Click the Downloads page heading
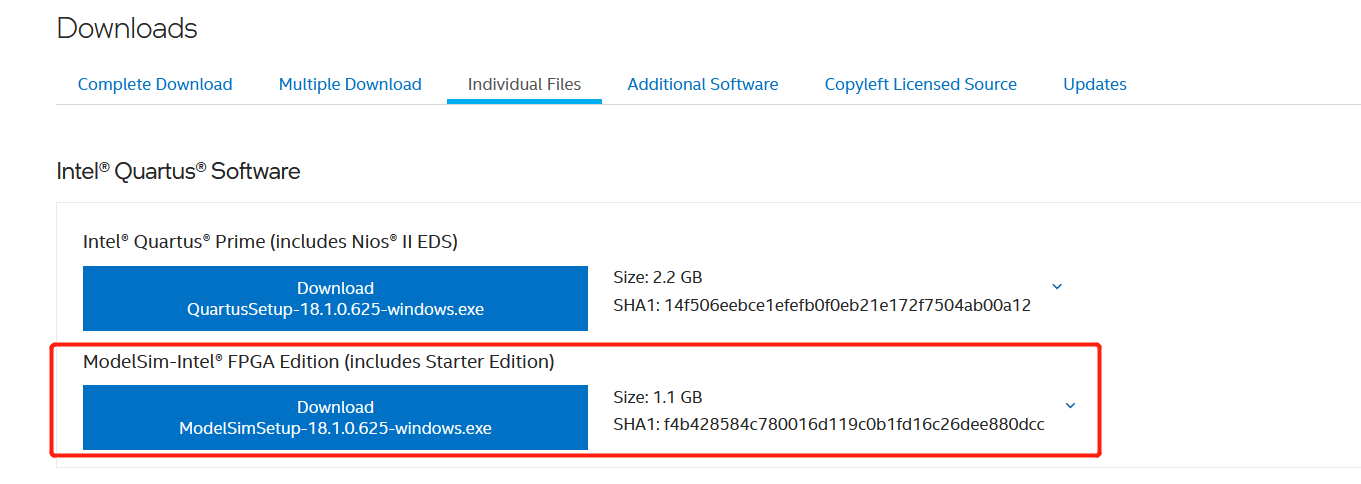The height and width of the screenshot is (484, 1361). point(127,29)
